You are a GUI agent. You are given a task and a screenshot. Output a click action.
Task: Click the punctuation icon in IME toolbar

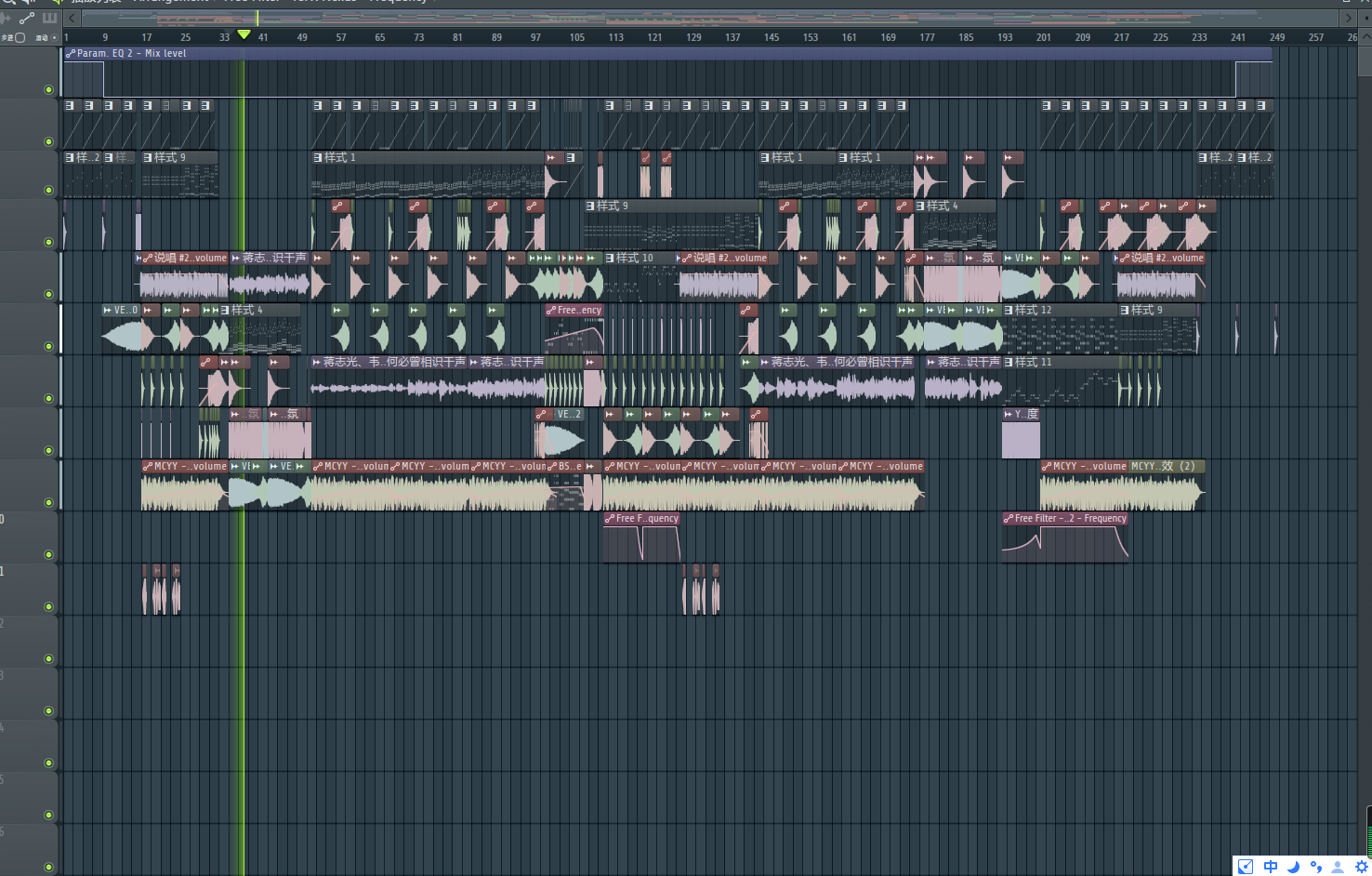coord(1315,867)
